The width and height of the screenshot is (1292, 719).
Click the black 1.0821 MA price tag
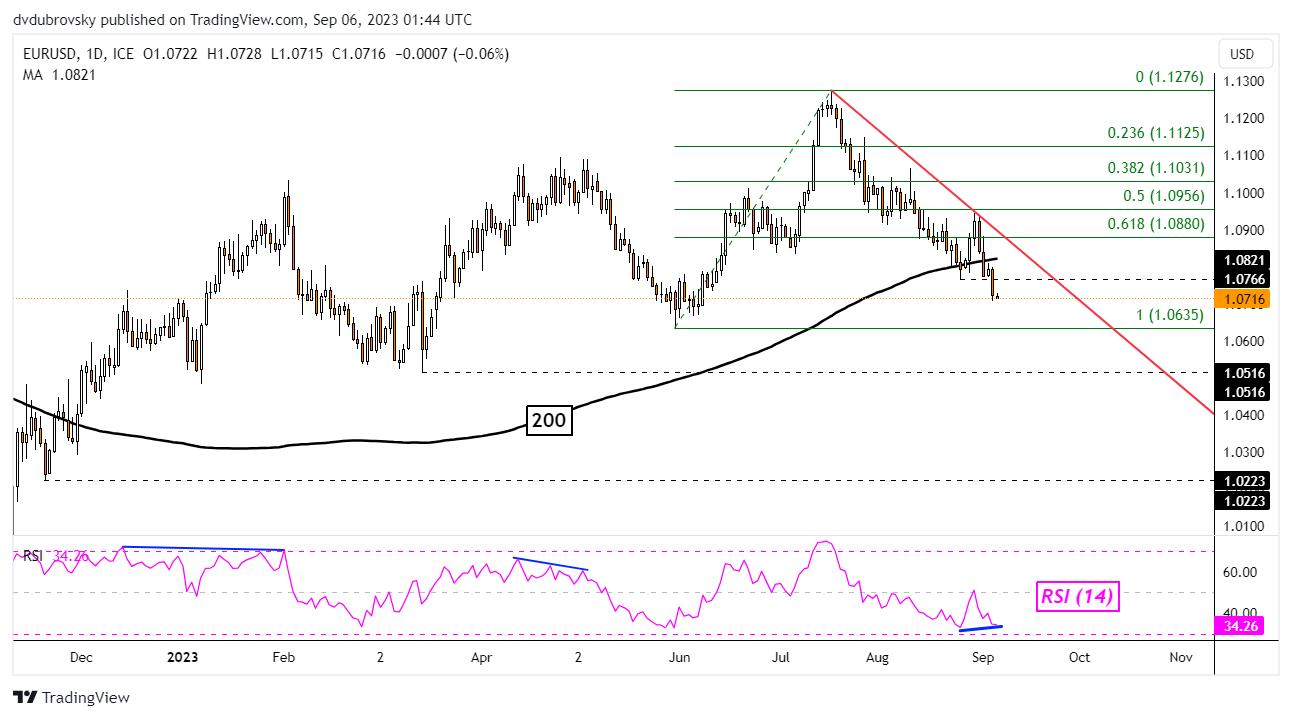click(1244, 258)
